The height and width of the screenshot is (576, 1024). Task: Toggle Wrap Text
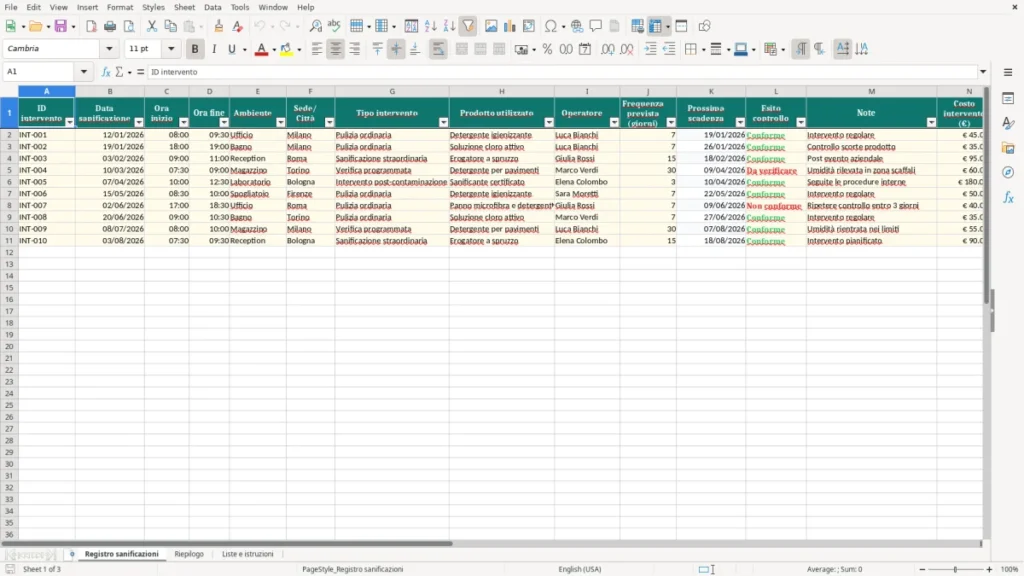(438, 49)
